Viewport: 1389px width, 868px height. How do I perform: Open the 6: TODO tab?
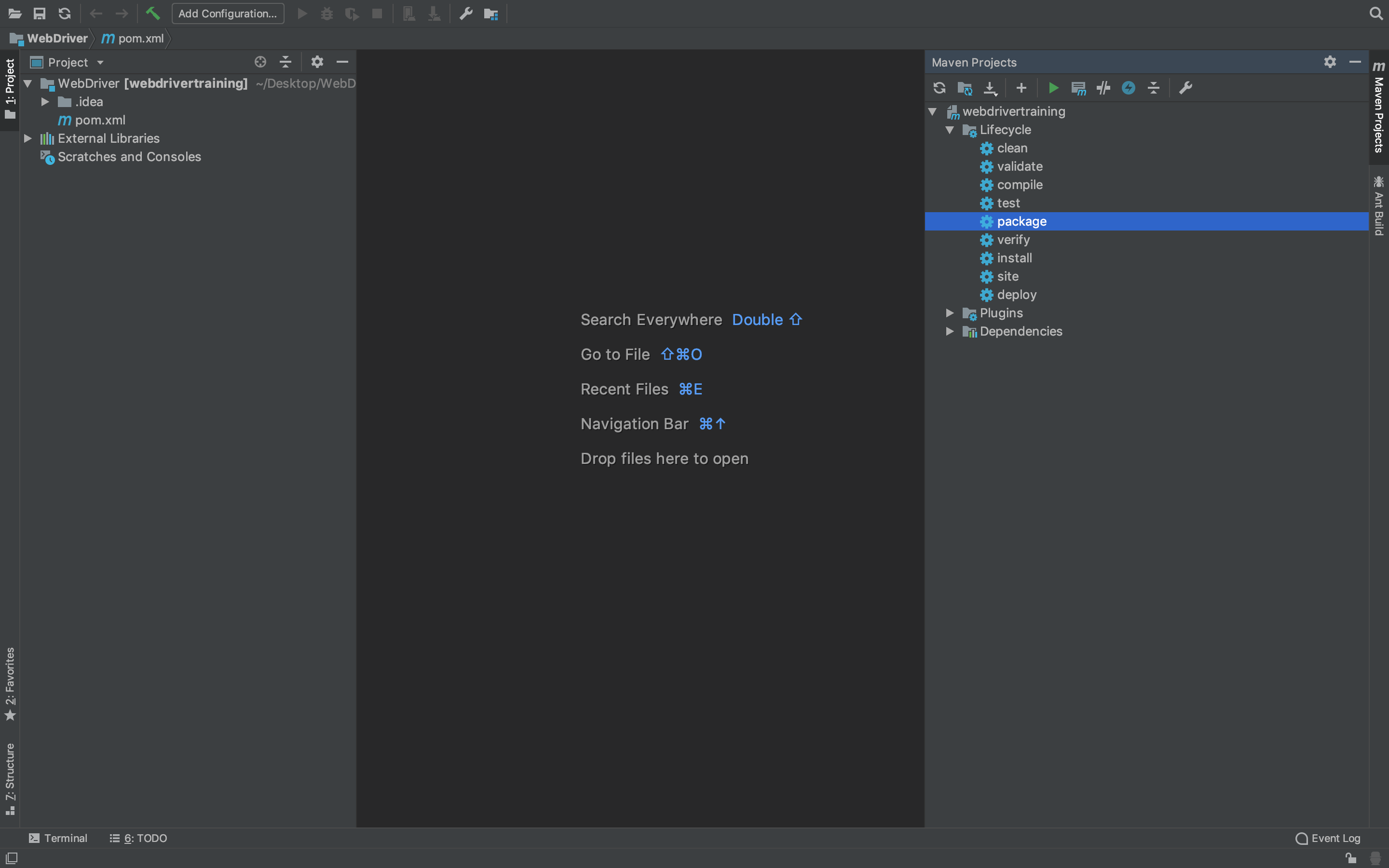[x=138, y=838]
